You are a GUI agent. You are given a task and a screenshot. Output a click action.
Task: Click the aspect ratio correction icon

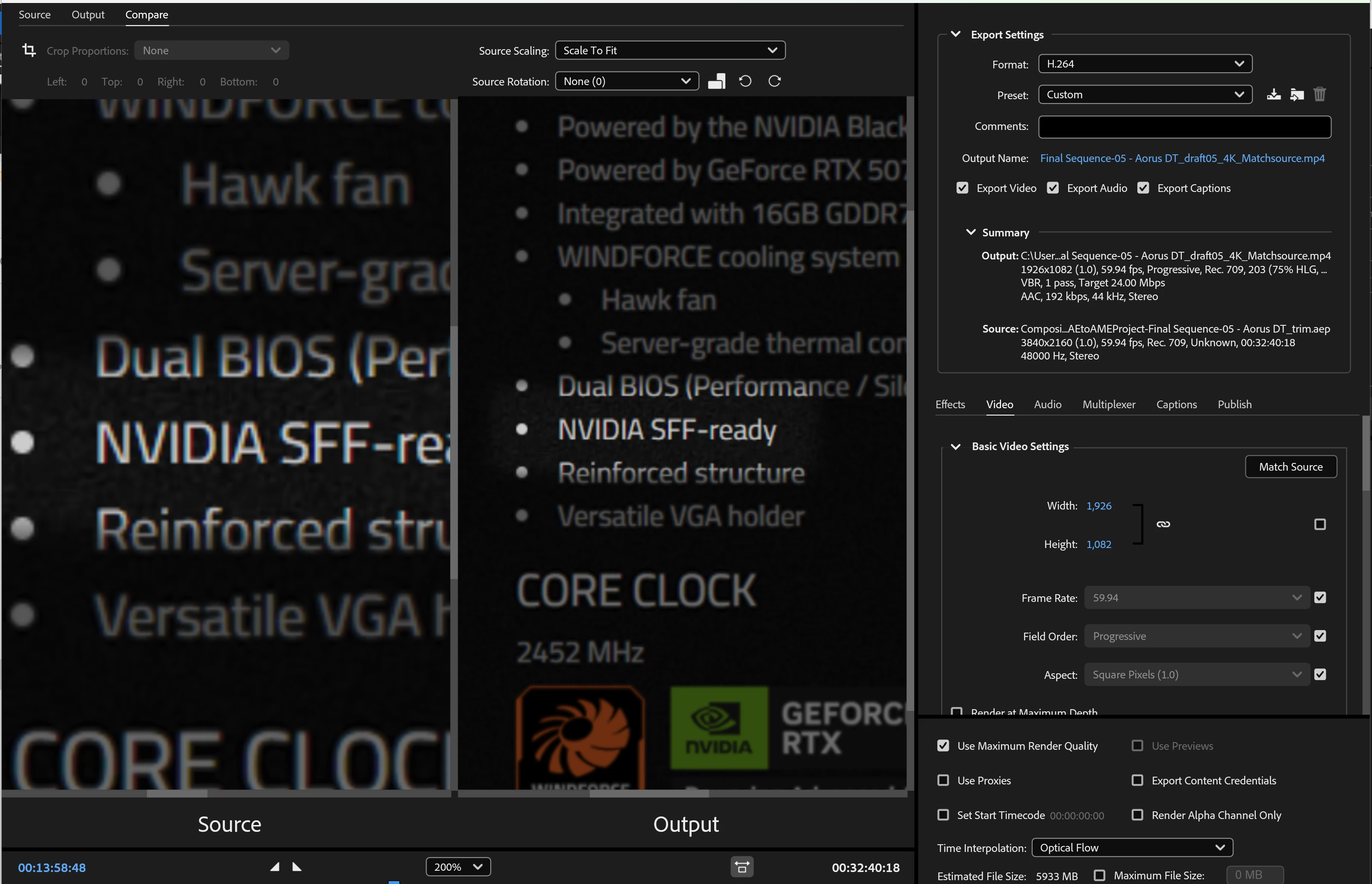742,867
